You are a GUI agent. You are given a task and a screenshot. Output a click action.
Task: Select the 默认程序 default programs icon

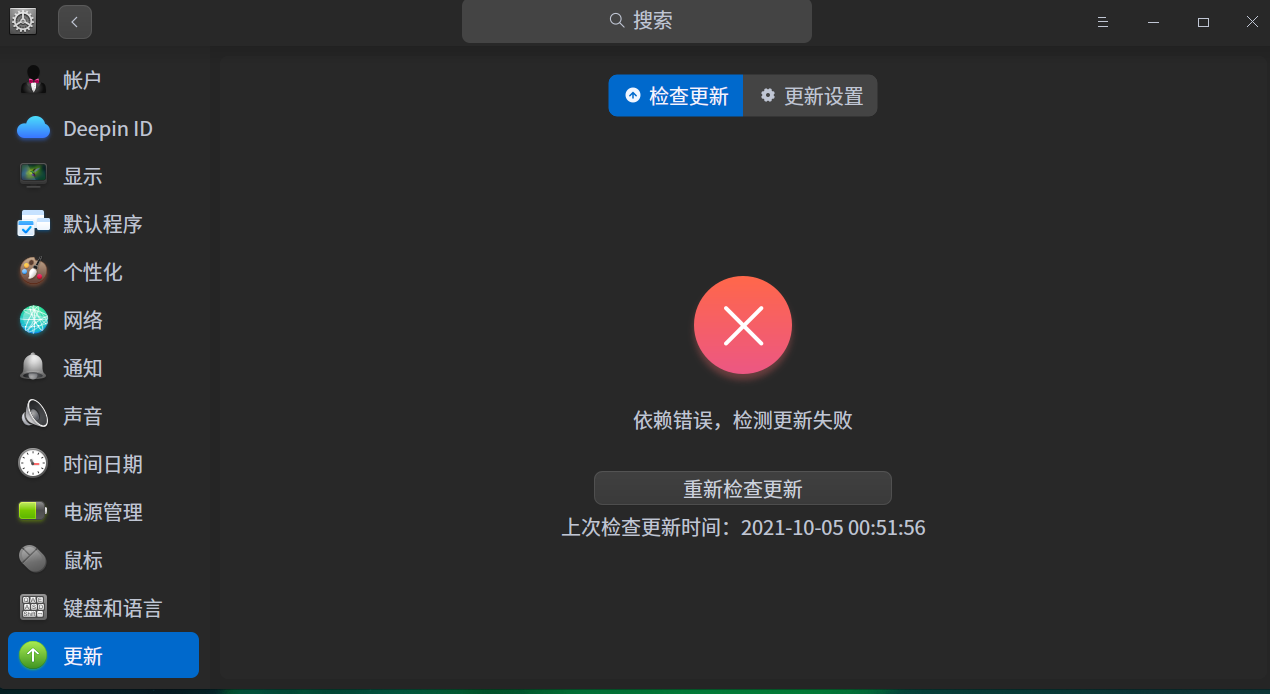click(33, 224)
